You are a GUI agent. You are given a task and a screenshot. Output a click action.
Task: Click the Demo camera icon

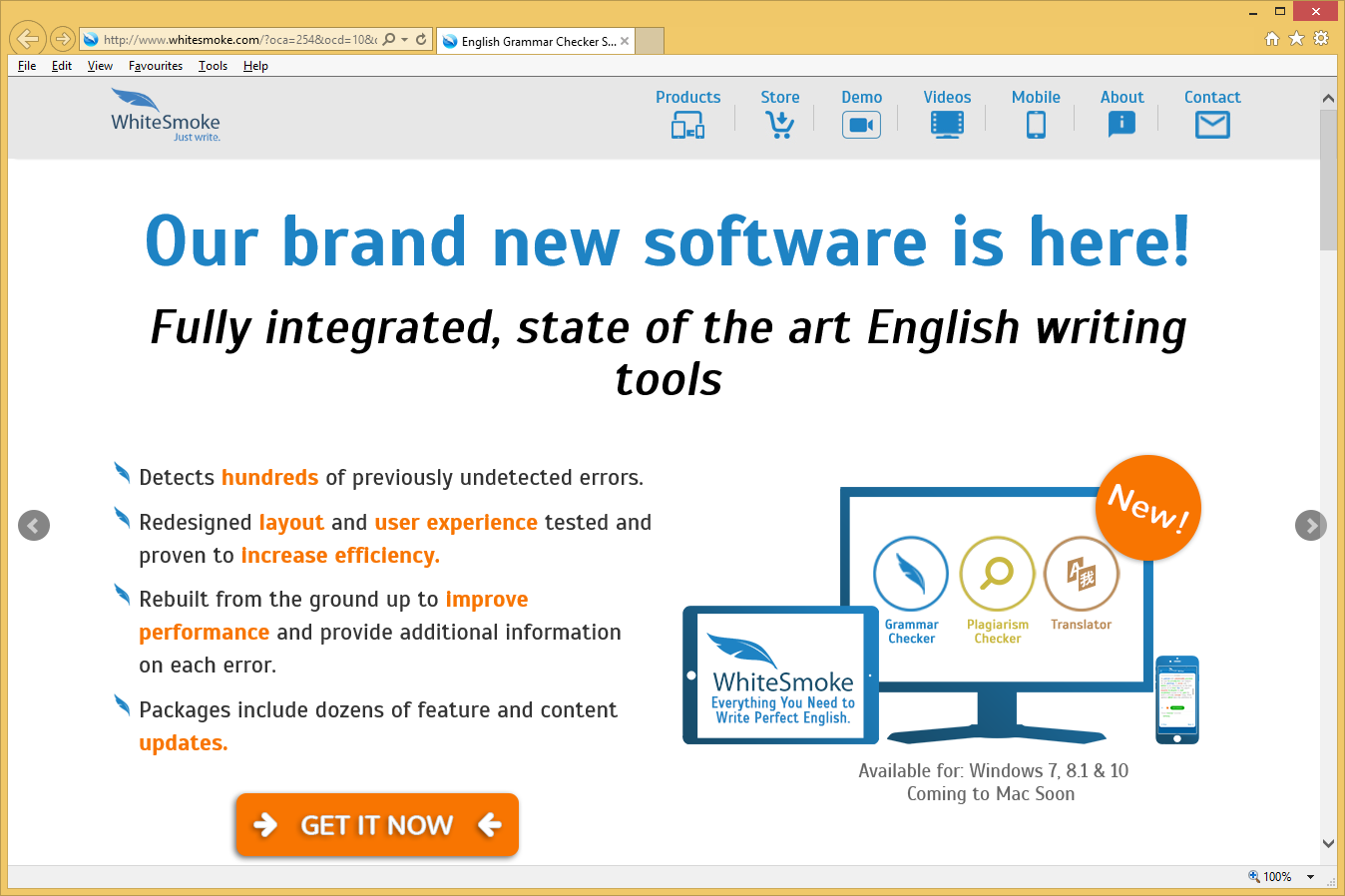(861, 126)
